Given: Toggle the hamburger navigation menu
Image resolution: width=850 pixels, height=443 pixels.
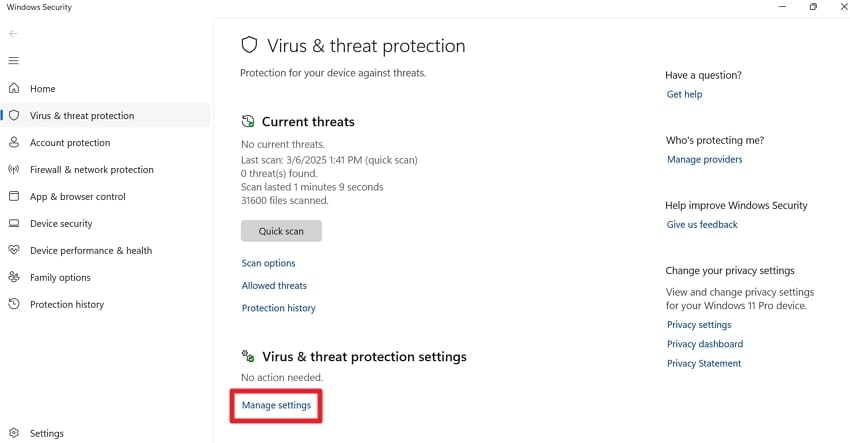Looking at the screenshot, I should click(x=14, y=61).
